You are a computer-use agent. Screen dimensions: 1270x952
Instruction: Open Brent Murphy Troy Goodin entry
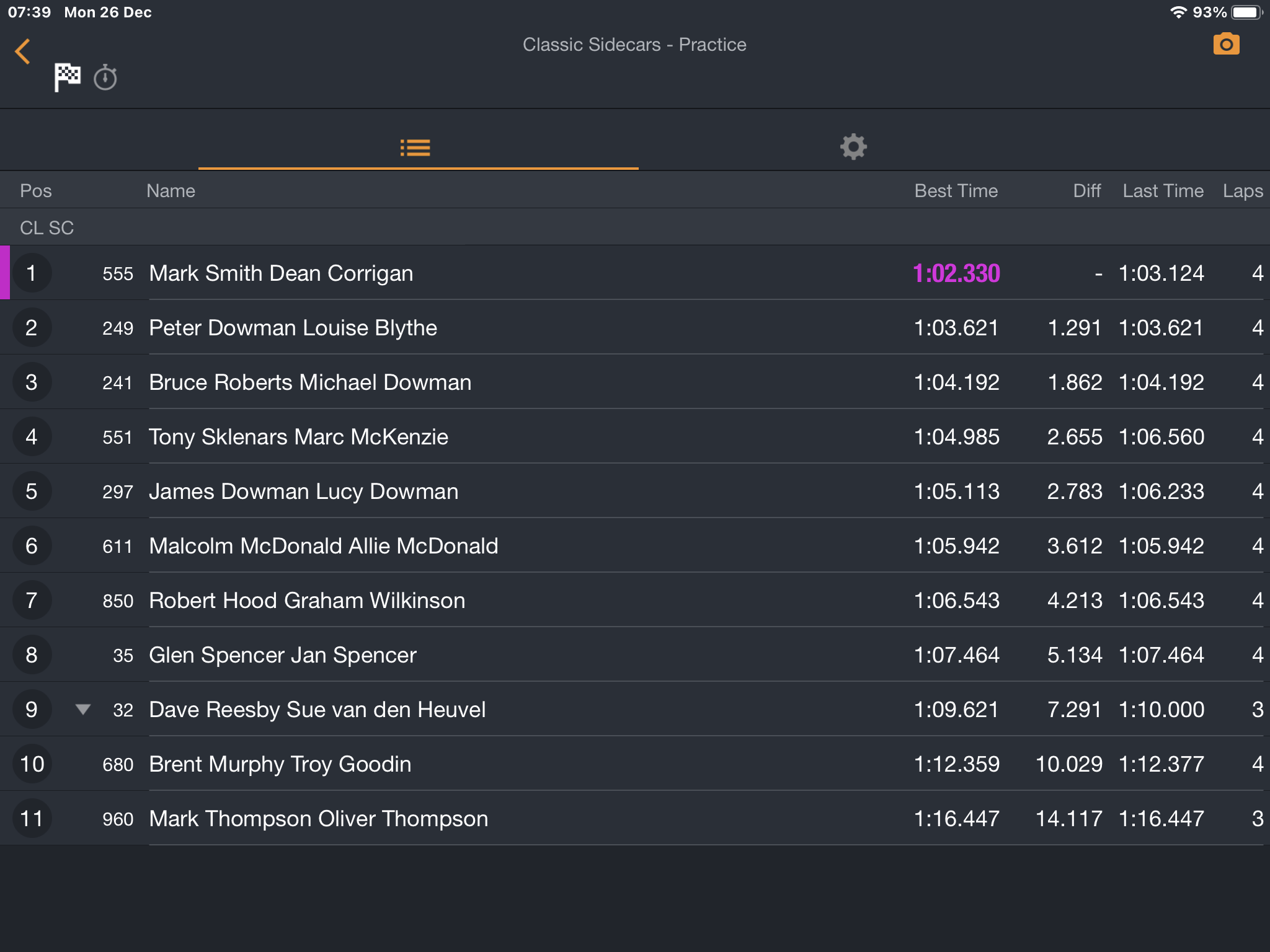click(635, 764)
